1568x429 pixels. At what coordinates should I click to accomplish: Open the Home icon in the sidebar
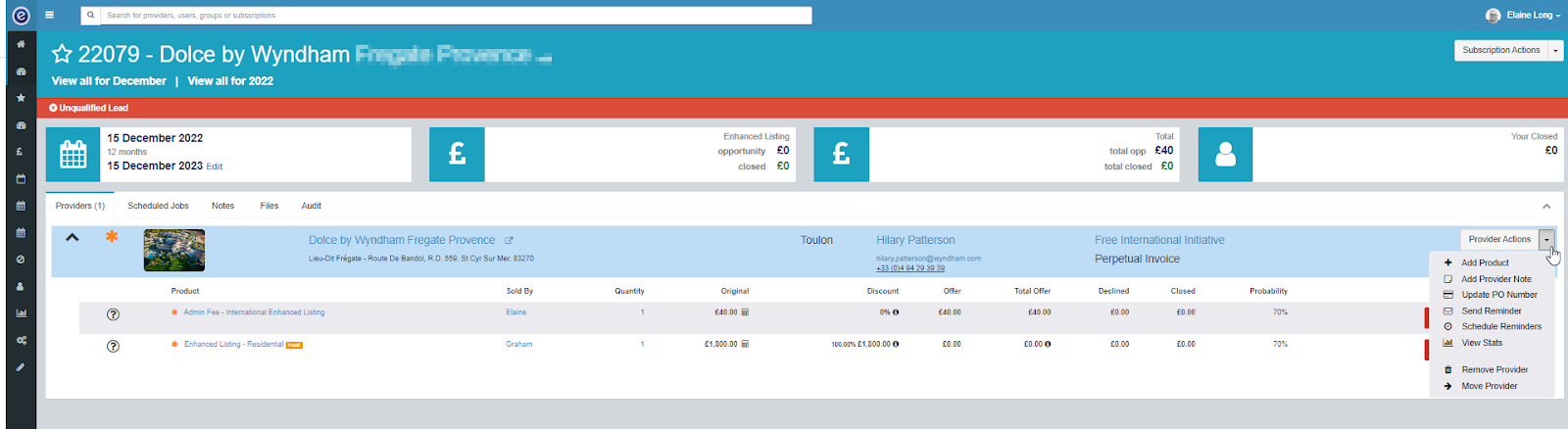(21, 44)
